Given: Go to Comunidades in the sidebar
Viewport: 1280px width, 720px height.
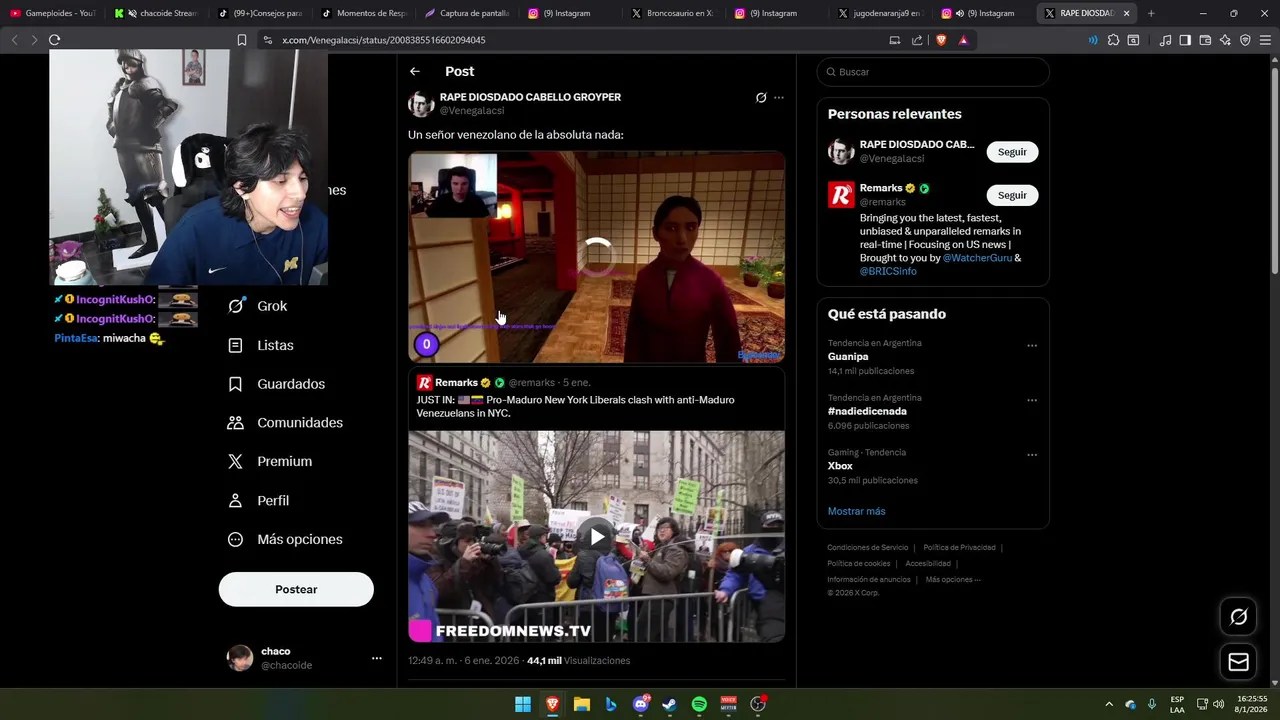Looking at the screenshot, I should [x=286, y=423].
